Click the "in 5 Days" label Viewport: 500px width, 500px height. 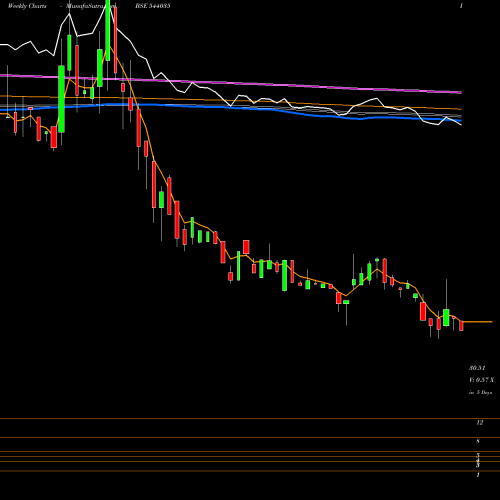(480, 393)
